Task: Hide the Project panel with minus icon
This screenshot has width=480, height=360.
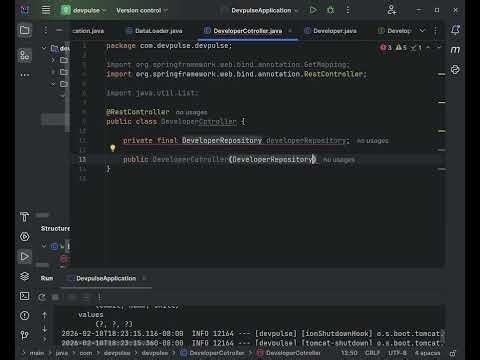Action: pos(59,30)
